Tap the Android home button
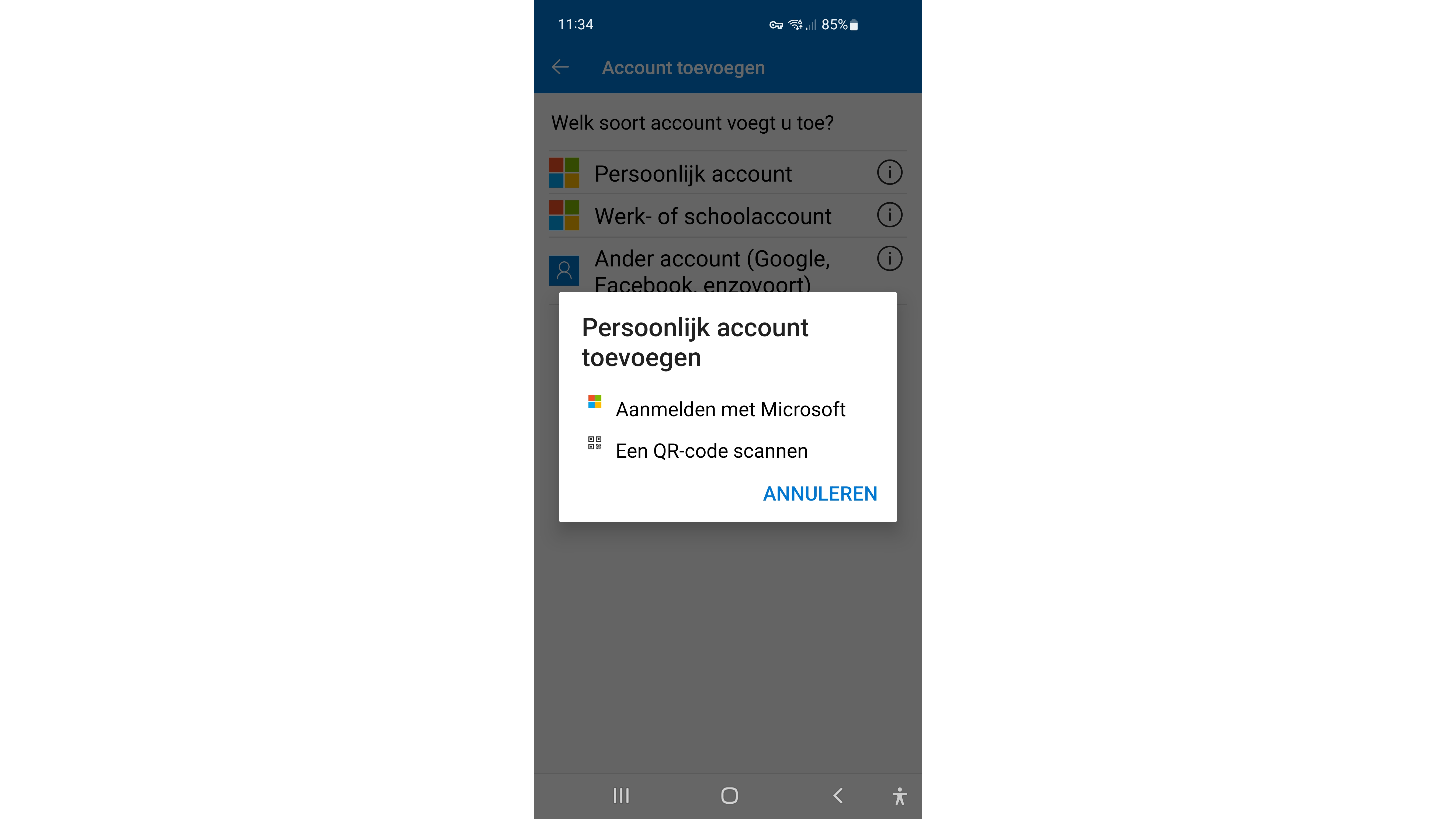 tap(729, 795)
